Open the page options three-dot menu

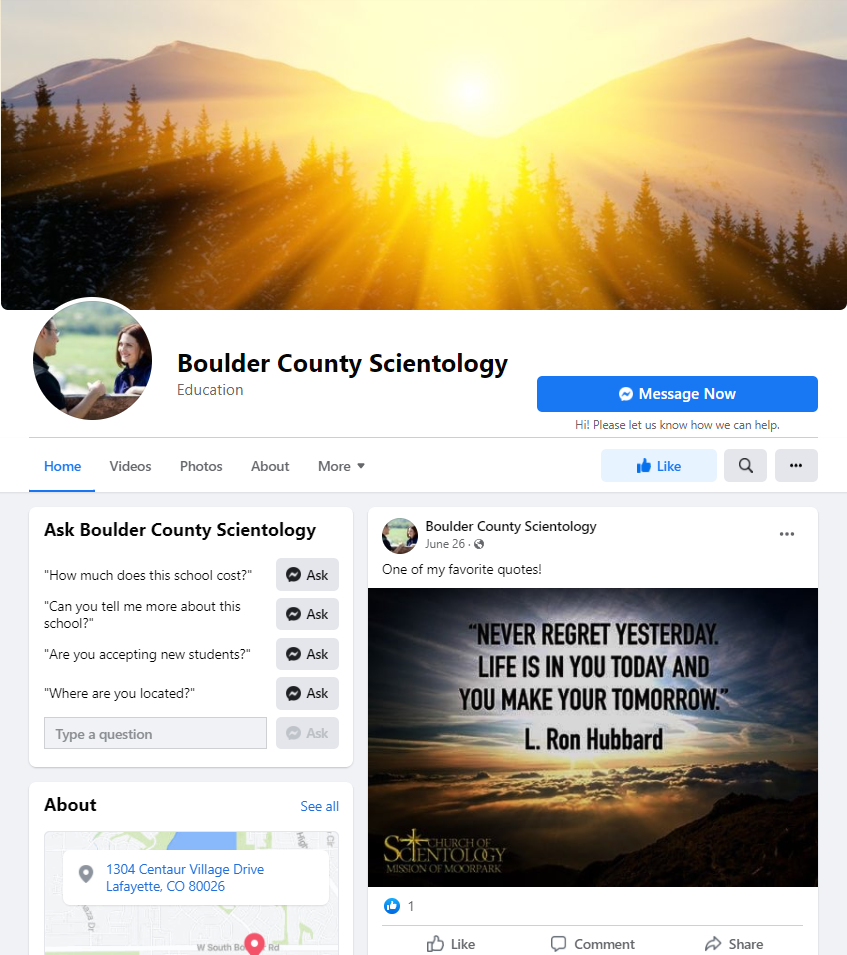pyautogui.click(x=796, y=466)
